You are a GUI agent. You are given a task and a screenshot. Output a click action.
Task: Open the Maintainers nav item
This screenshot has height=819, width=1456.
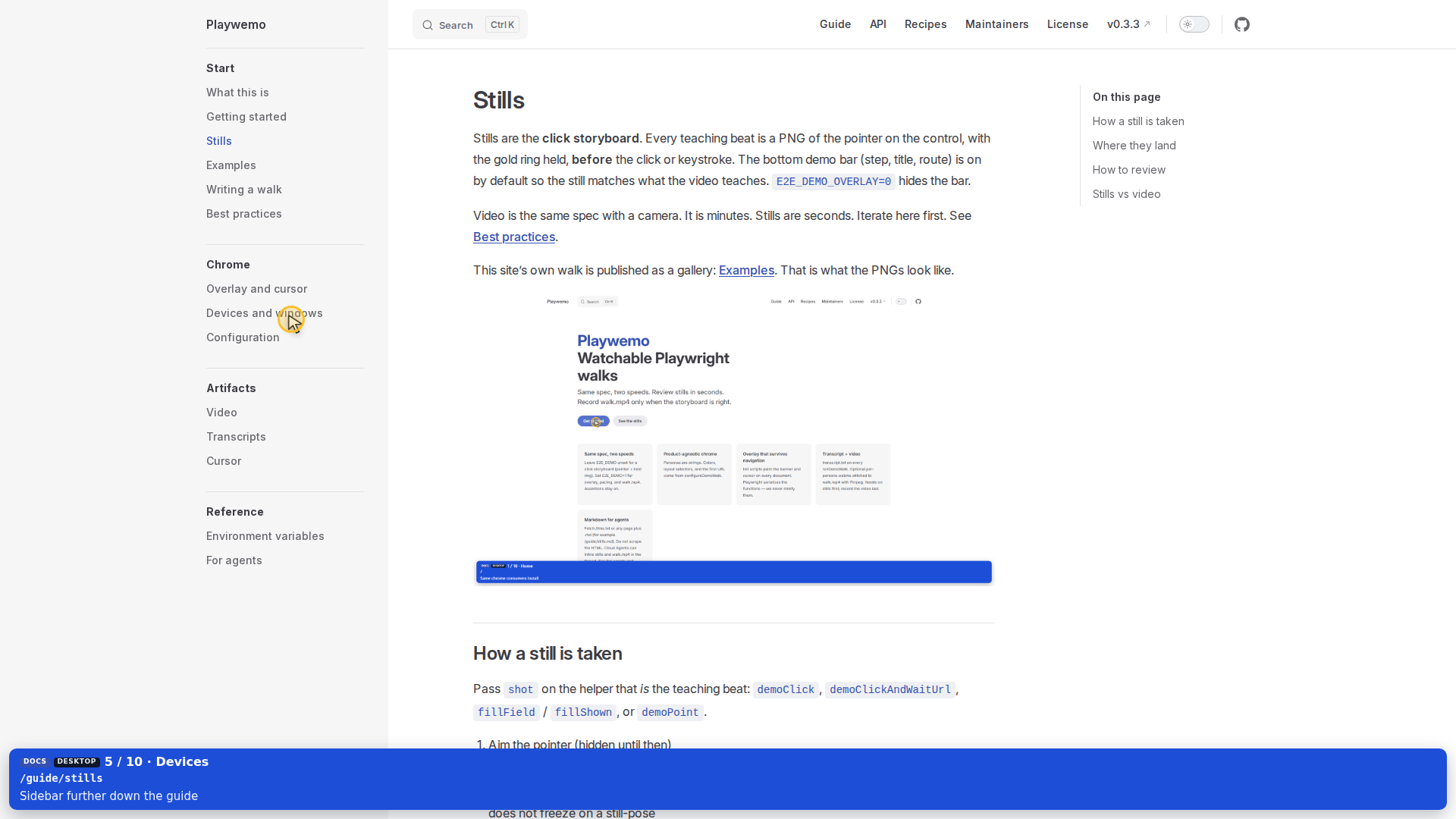pos(996,24)
